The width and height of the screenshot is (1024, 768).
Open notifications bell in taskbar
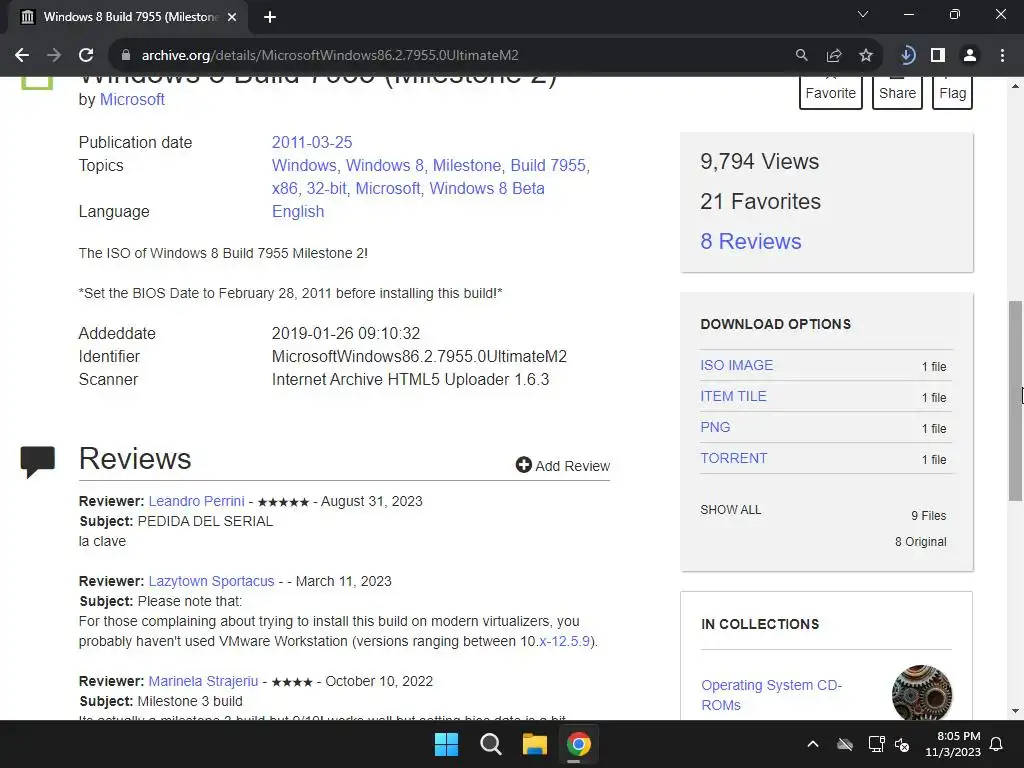997,744
